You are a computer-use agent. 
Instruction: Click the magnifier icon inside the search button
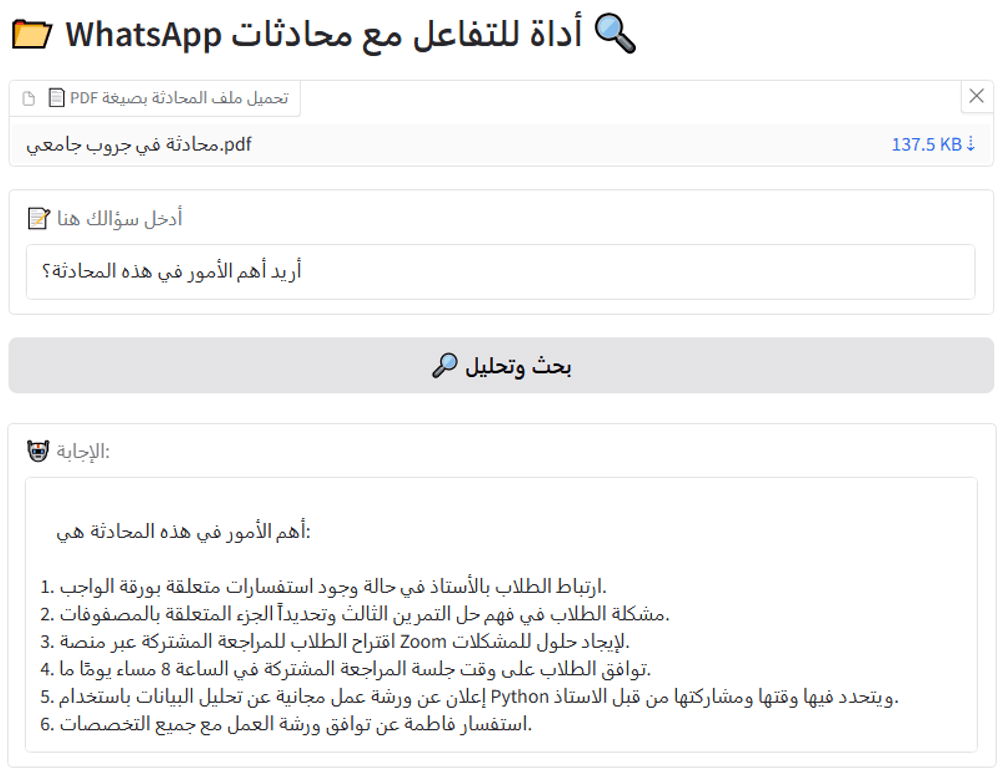pyautogui.click(x=444, y=366)
